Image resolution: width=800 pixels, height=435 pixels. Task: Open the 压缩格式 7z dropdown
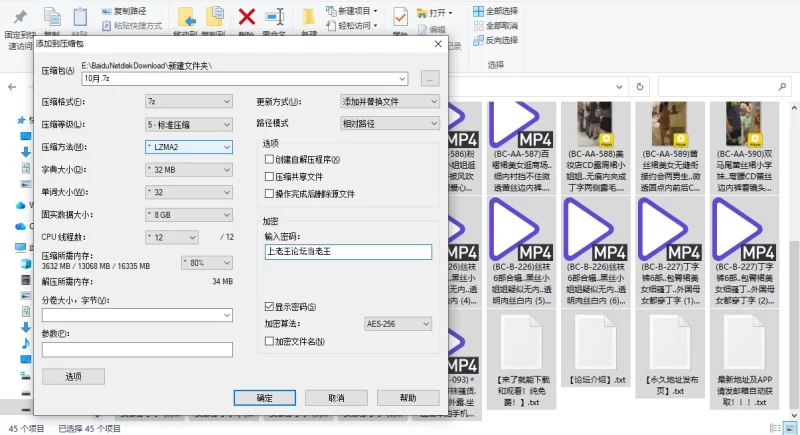click(x=189, y=102)
